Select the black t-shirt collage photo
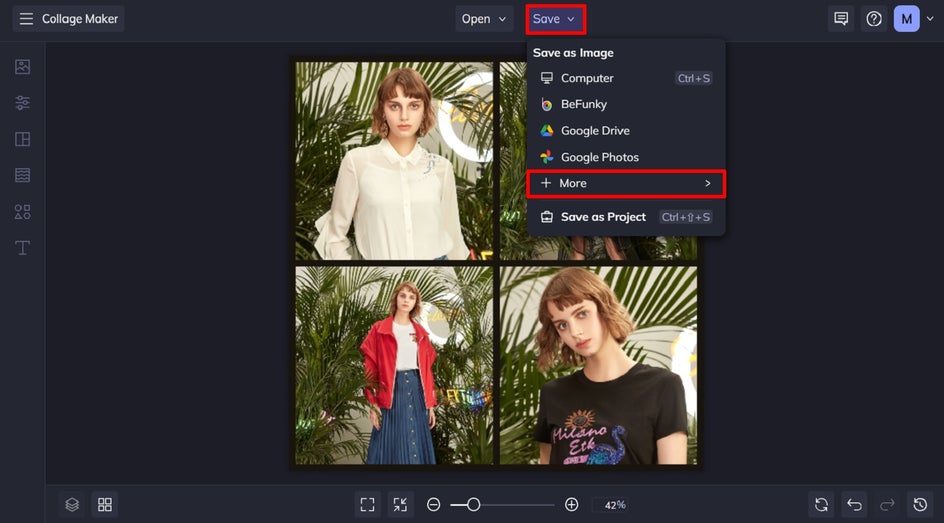944x523 pixels. (x=598, y=365)
